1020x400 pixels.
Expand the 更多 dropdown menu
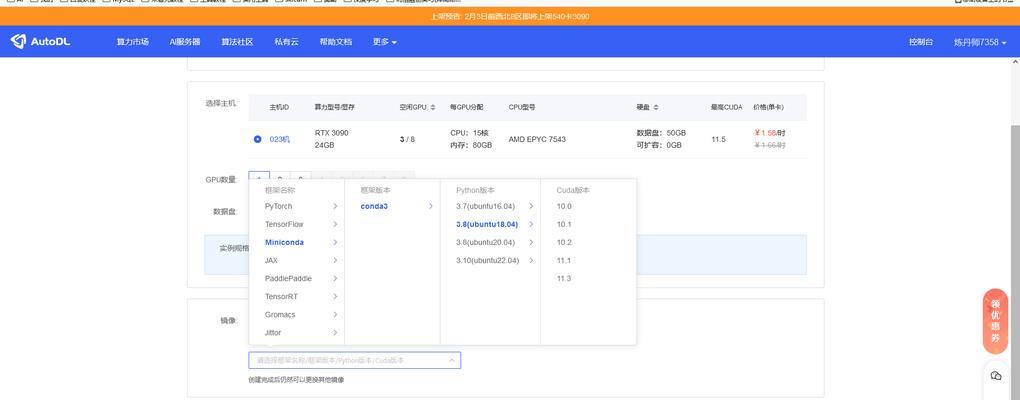[384, 42]
